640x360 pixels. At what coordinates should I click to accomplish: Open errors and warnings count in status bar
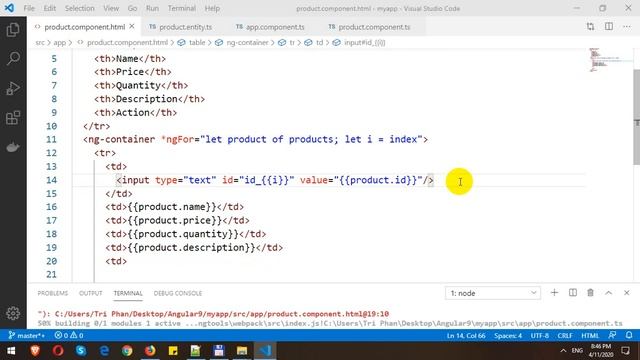pyautogui.click(x=69, y=336)
